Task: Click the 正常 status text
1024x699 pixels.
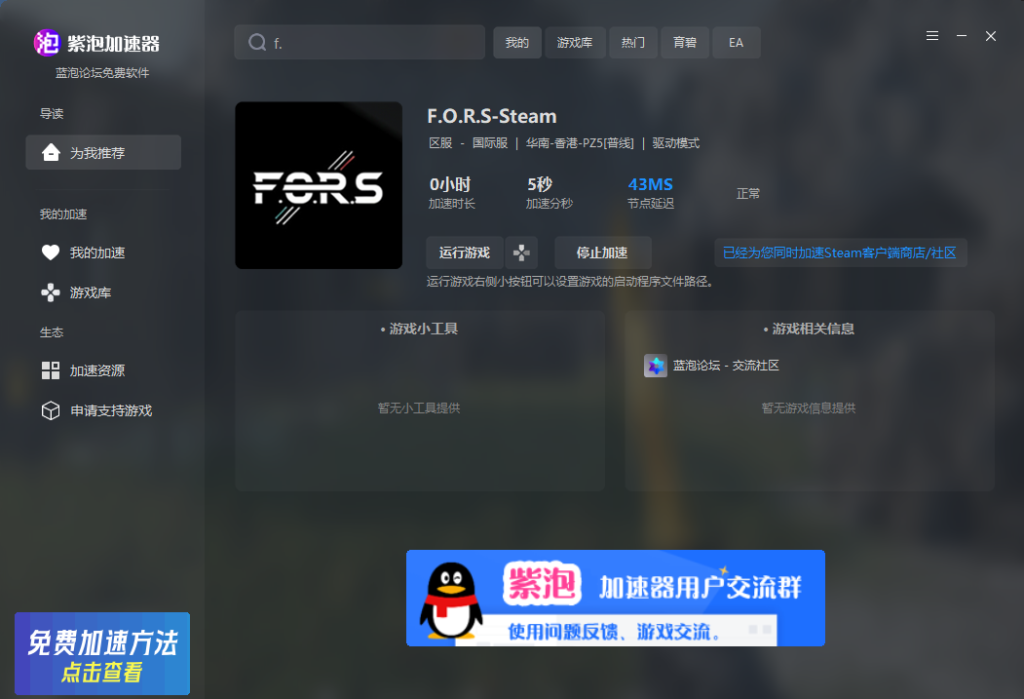Action: [x=748, y=193]
